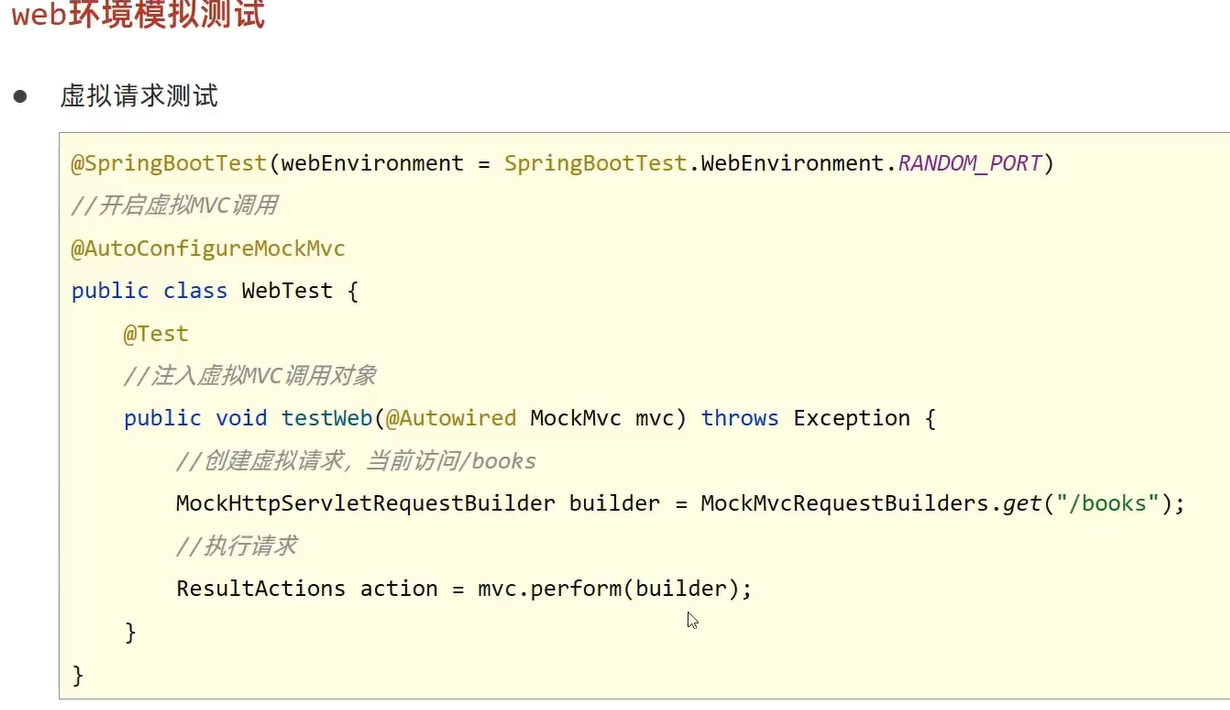Click the throws keyword
The width and height of the screenshot is (1230, 710).
[x=740, y=418]
